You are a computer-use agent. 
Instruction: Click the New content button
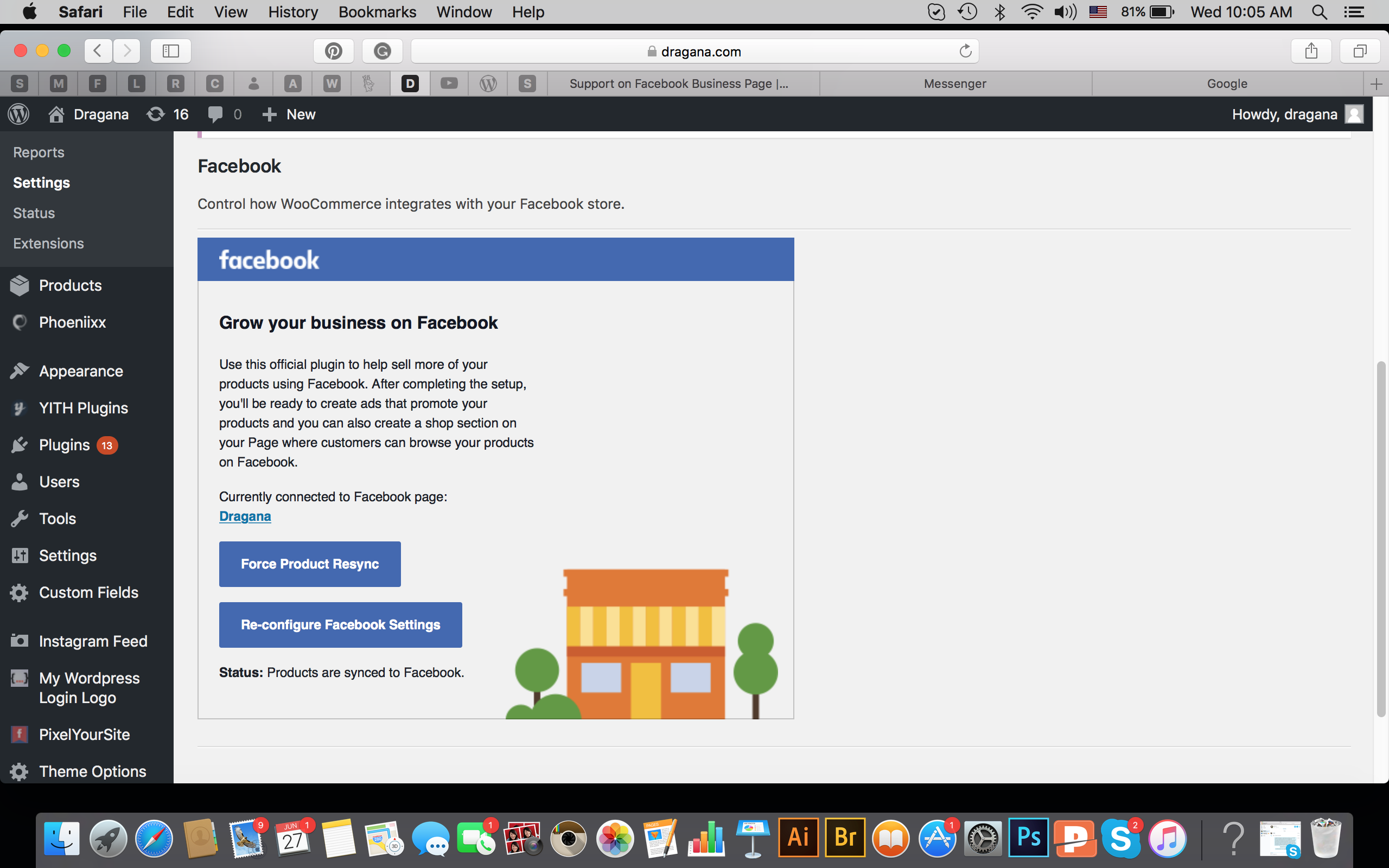click(x=289, y=114)
